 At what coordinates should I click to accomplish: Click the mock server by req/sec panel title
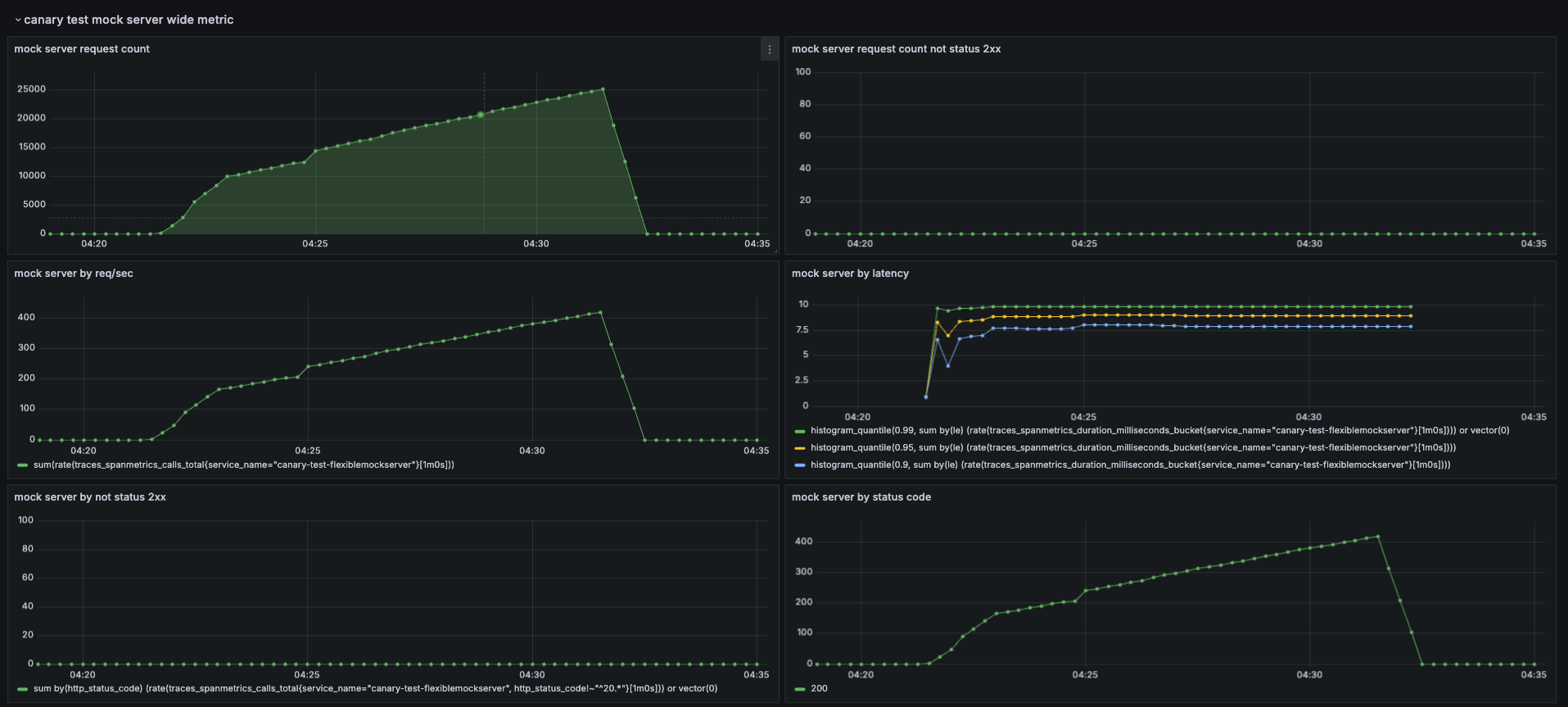pyautogui.click(x=74, y=274)
